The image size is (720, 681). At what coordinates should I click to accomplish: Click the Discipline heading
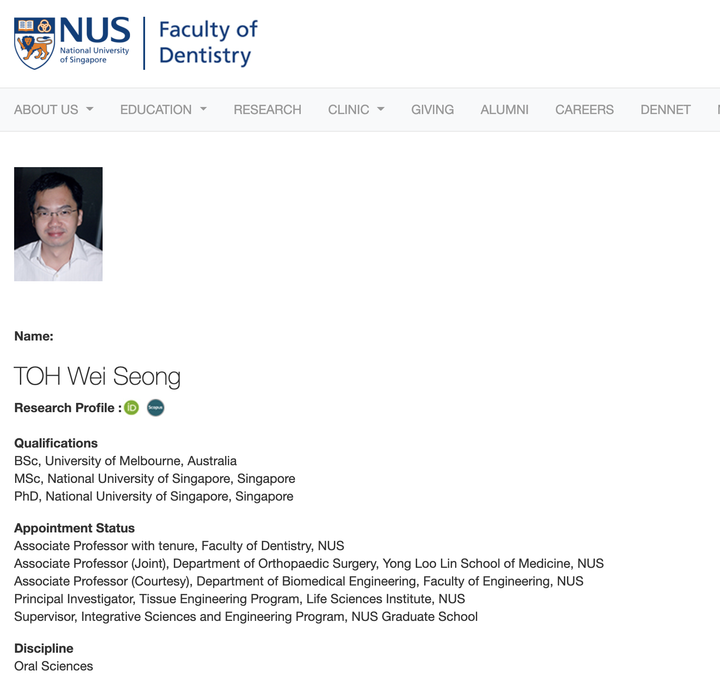(x=44, y=648)
